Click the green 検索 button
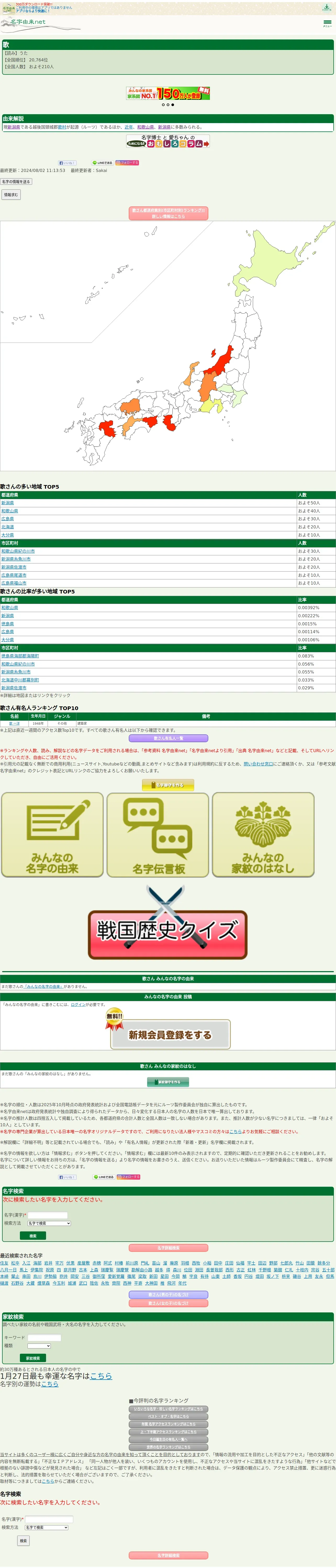Screen dimensions: 336x1568 click(x=33, y=1236)
